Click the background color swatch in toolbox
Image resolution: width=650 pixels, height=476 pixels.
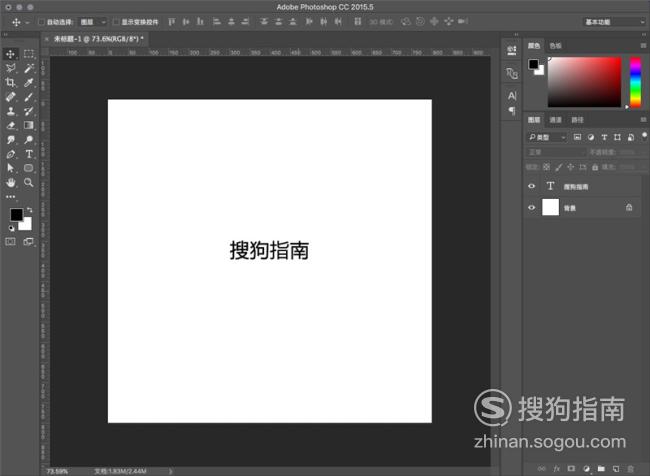pos(27,225)
